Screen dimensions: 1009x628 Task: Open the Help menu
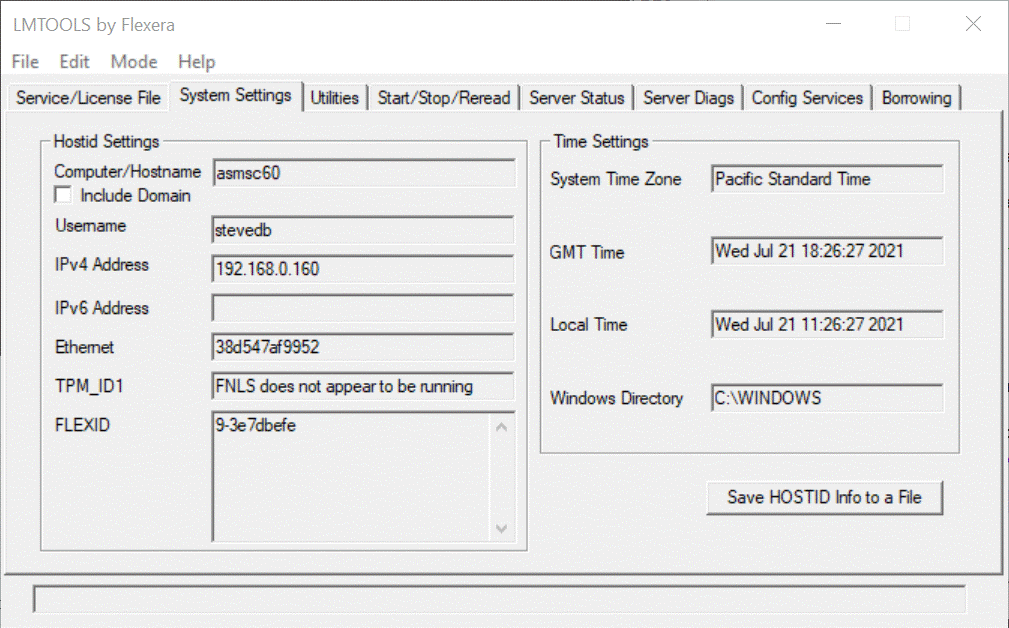tap(196, 62)
